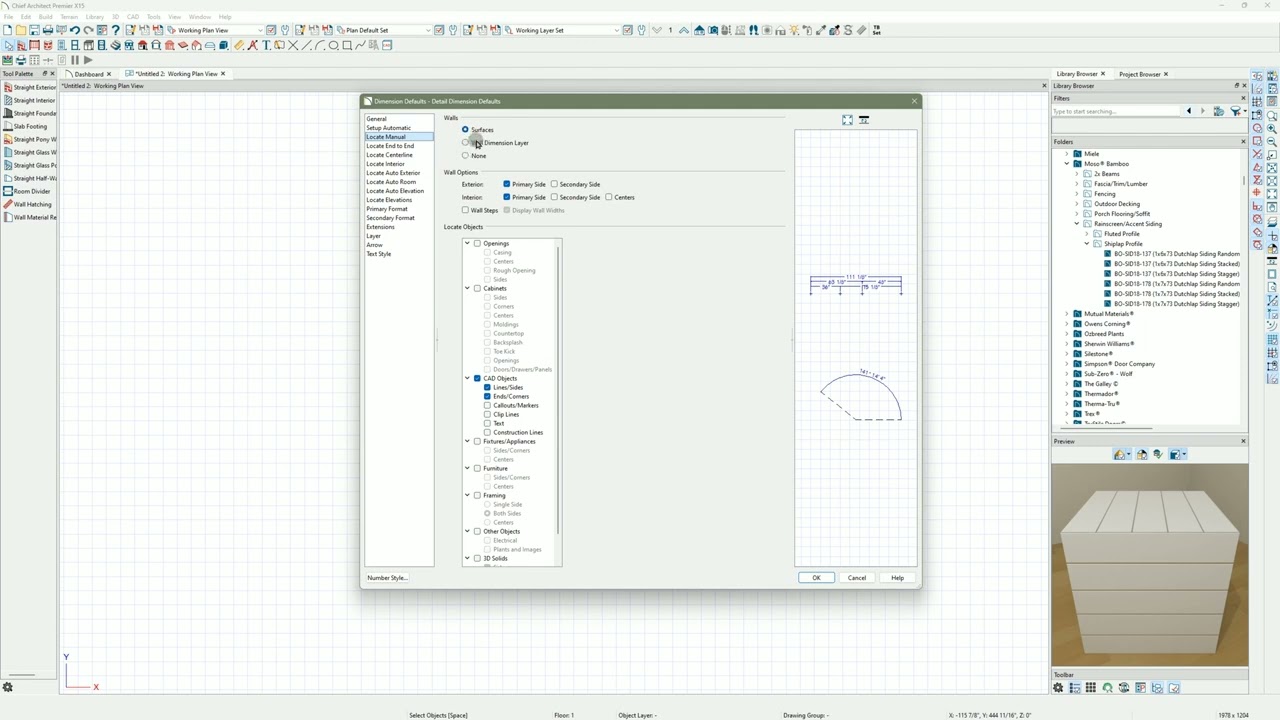Expand the Mutual Materials library folder

coord(1067,314)
